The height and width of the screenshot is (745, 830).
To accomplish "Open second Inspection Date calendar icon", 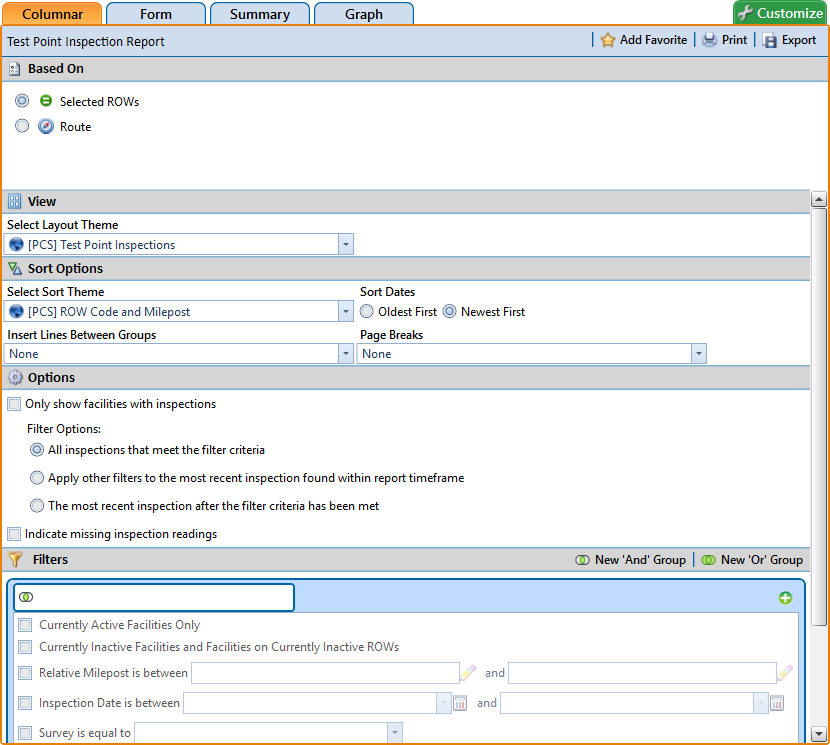I will [x=777, y=703].
